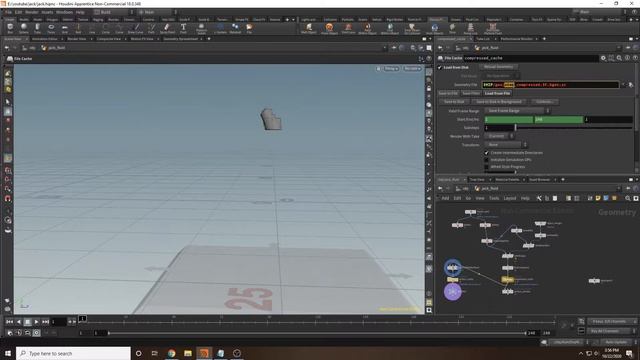Image resolution: width=640 pixels, height=360 pixels.
Task: Select the File shelf tool
Action: point(249,28)
